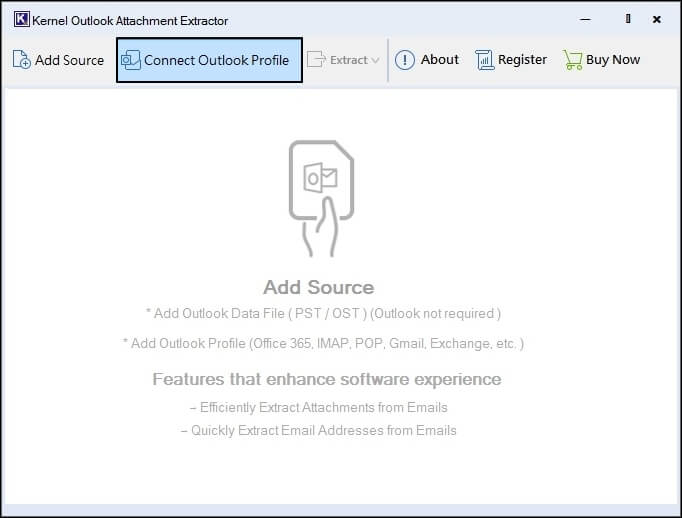Click the Add Source document icon
The height and width of the screenshot is (518, 682).
(x=21, y=60)
